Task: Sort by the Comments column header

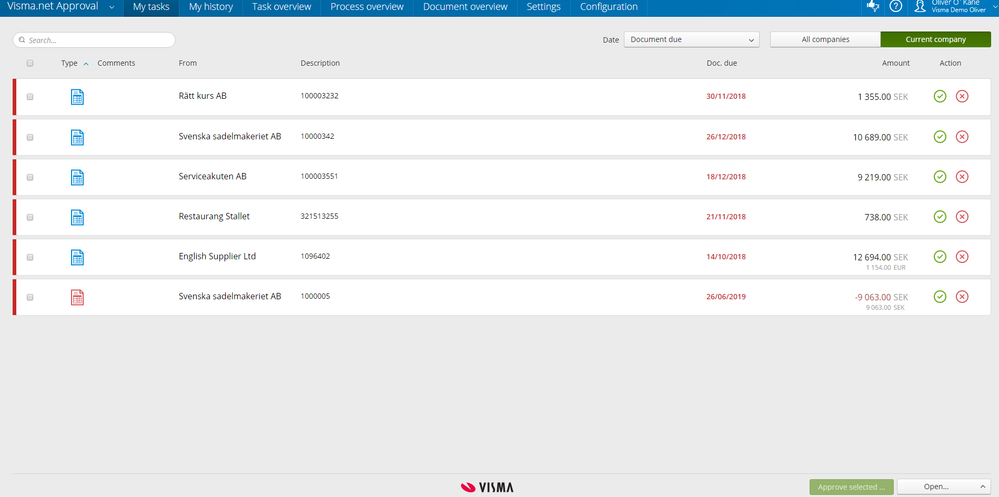Action: [116, 63]
